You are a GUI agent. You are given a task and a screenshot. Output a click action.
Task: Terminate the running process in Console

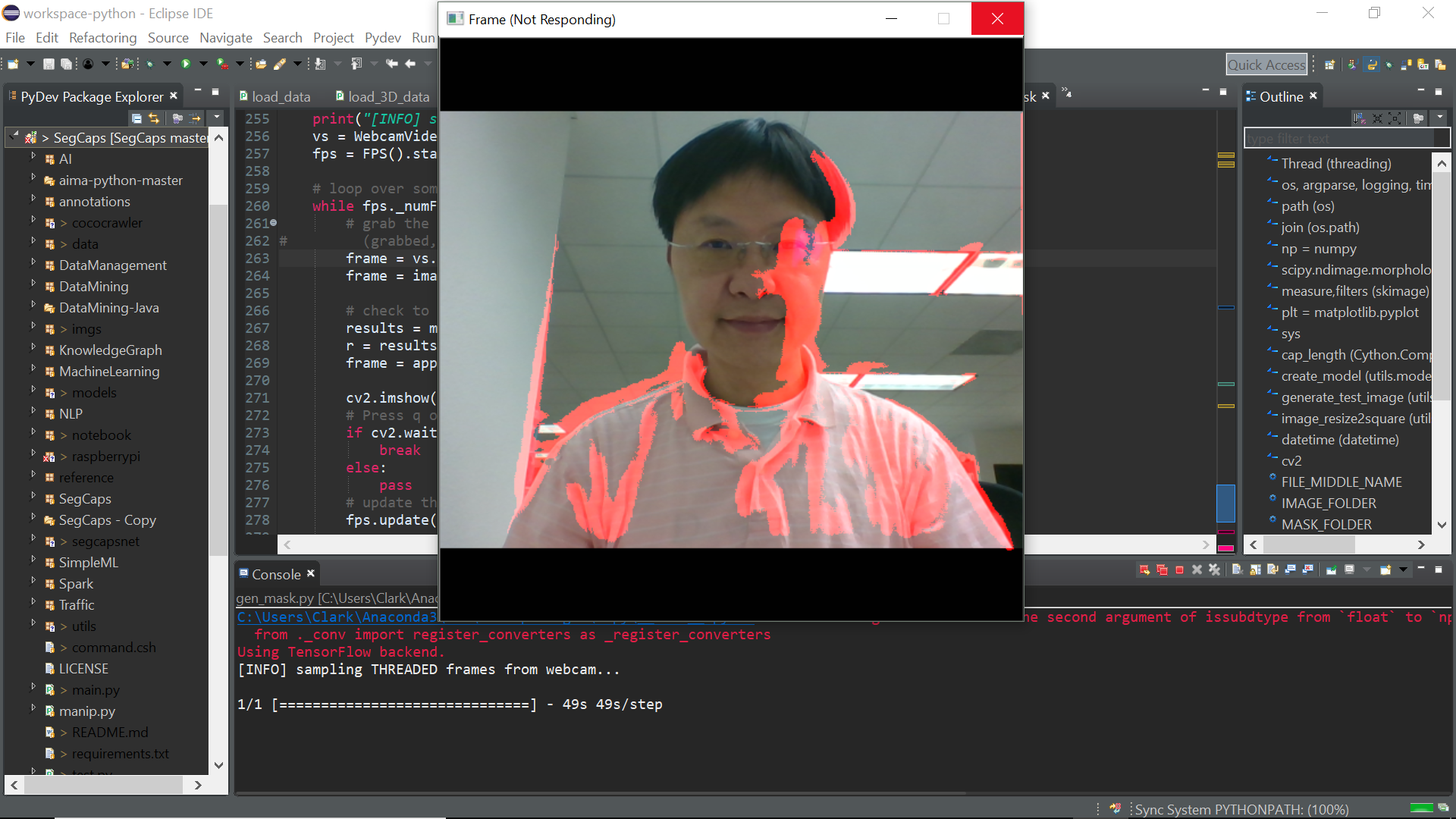click(x=1179, y=570)
